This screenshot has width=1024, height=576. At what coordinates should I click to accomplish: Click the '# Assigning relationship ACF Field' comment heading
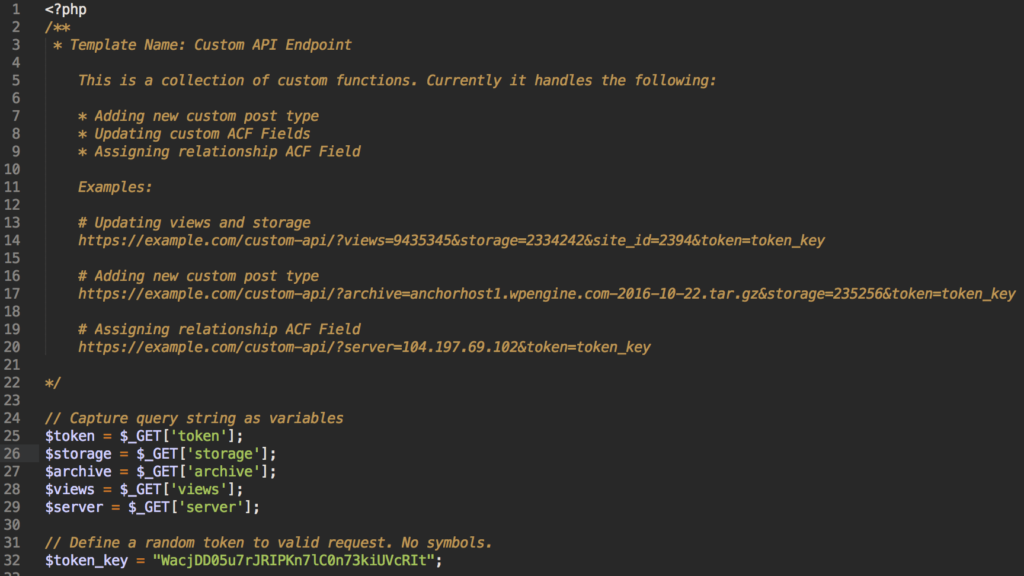coord(219,329)
